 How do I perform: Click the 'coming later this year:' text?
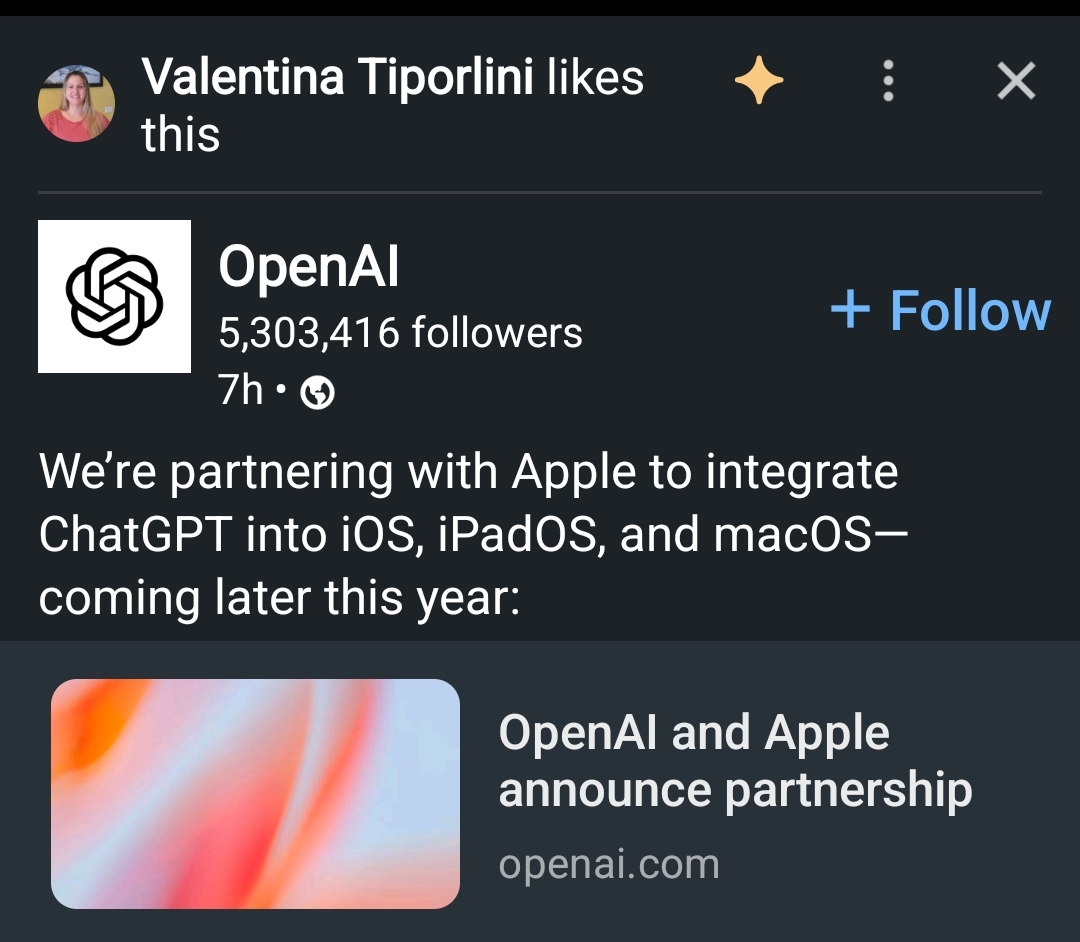(279, 598)
